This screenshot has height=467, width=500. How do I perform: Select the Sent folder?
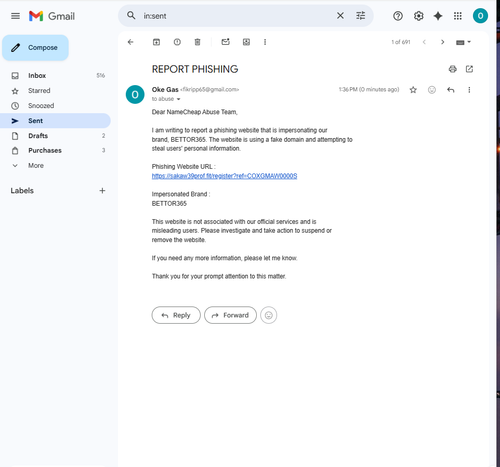point(55,121)
